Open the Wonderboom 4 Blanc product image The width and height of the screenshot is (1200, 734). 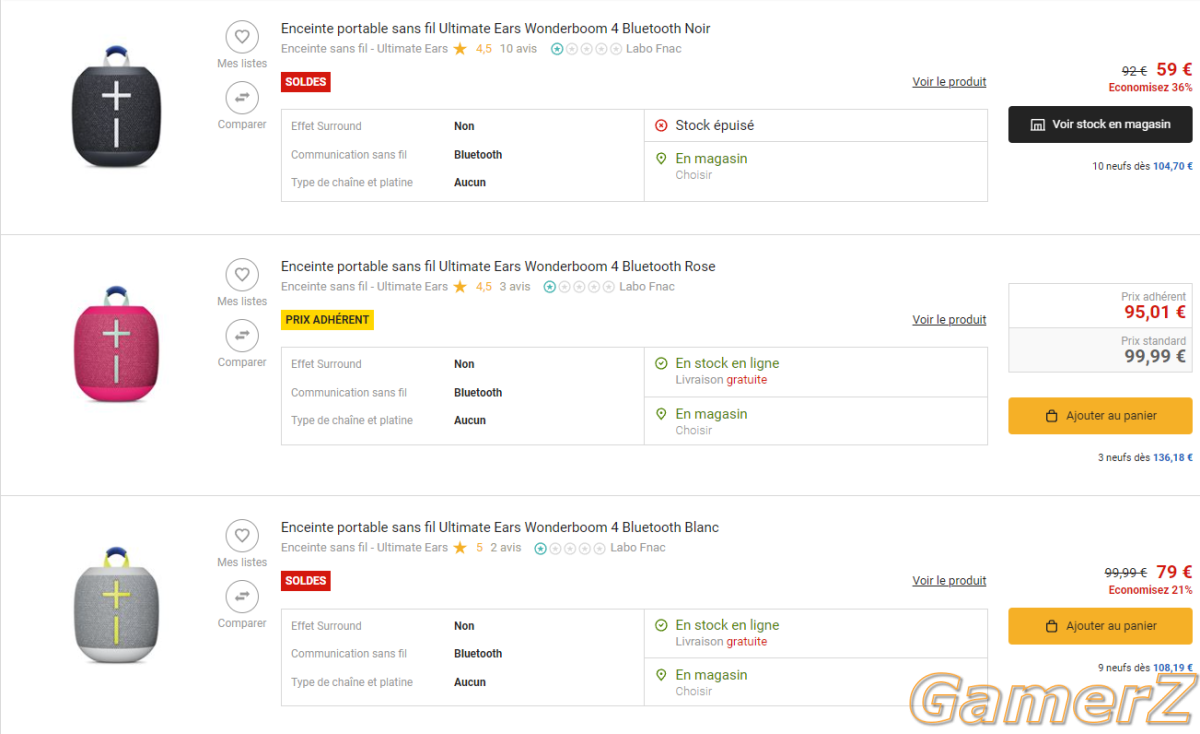pos(116,604)
